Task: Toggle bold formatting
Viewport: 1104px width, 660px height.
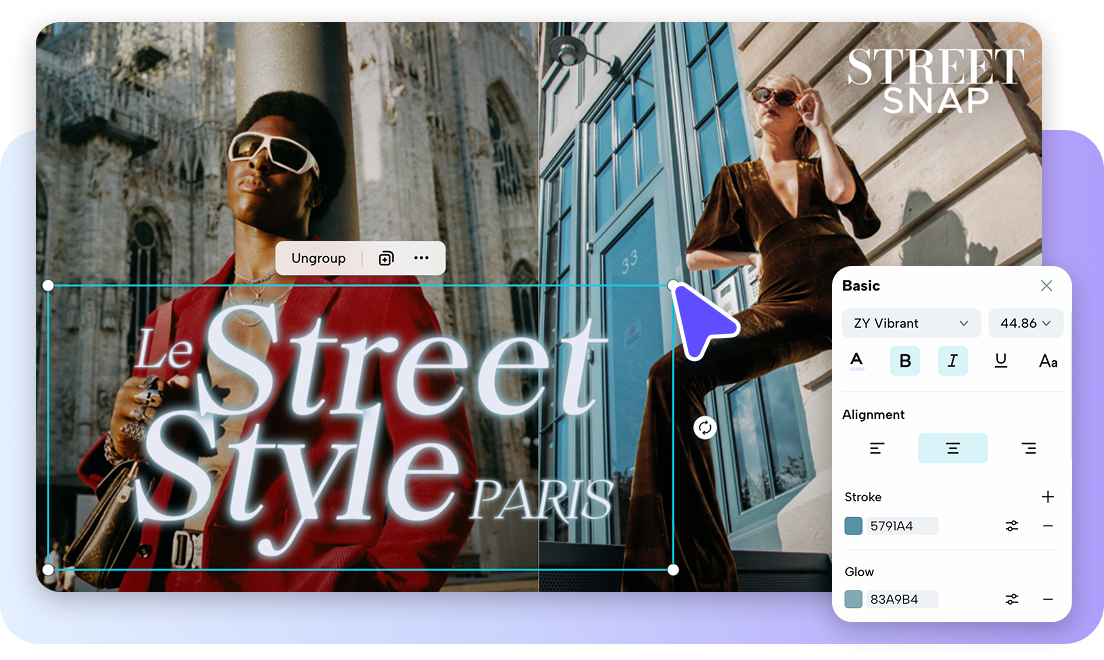Action: click(905, 361)
